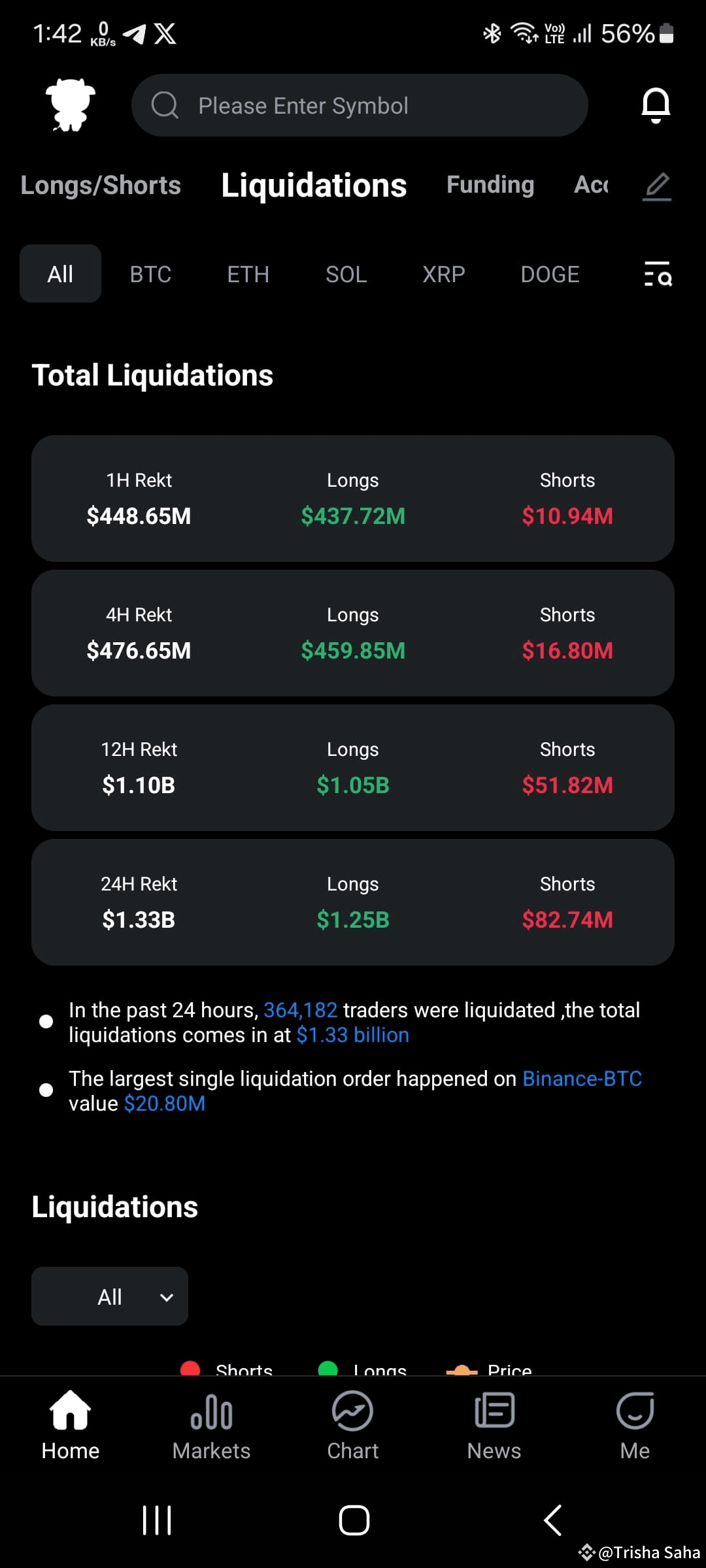Click the $1.33 billion link
The width and height of the screenshot is (706, 1568).
pos(352,1035)
